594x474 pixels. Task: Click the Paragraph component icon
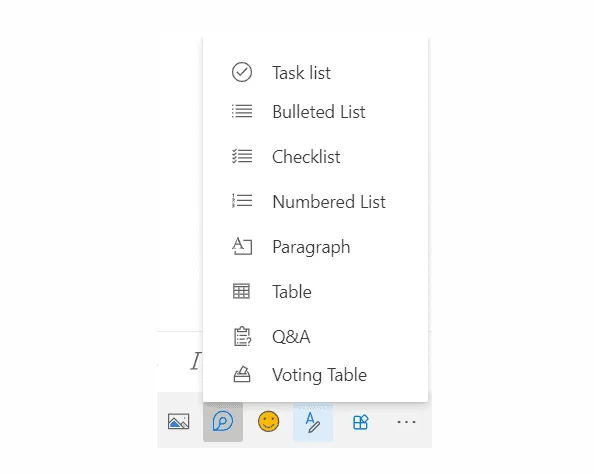[x=242, y=246]
